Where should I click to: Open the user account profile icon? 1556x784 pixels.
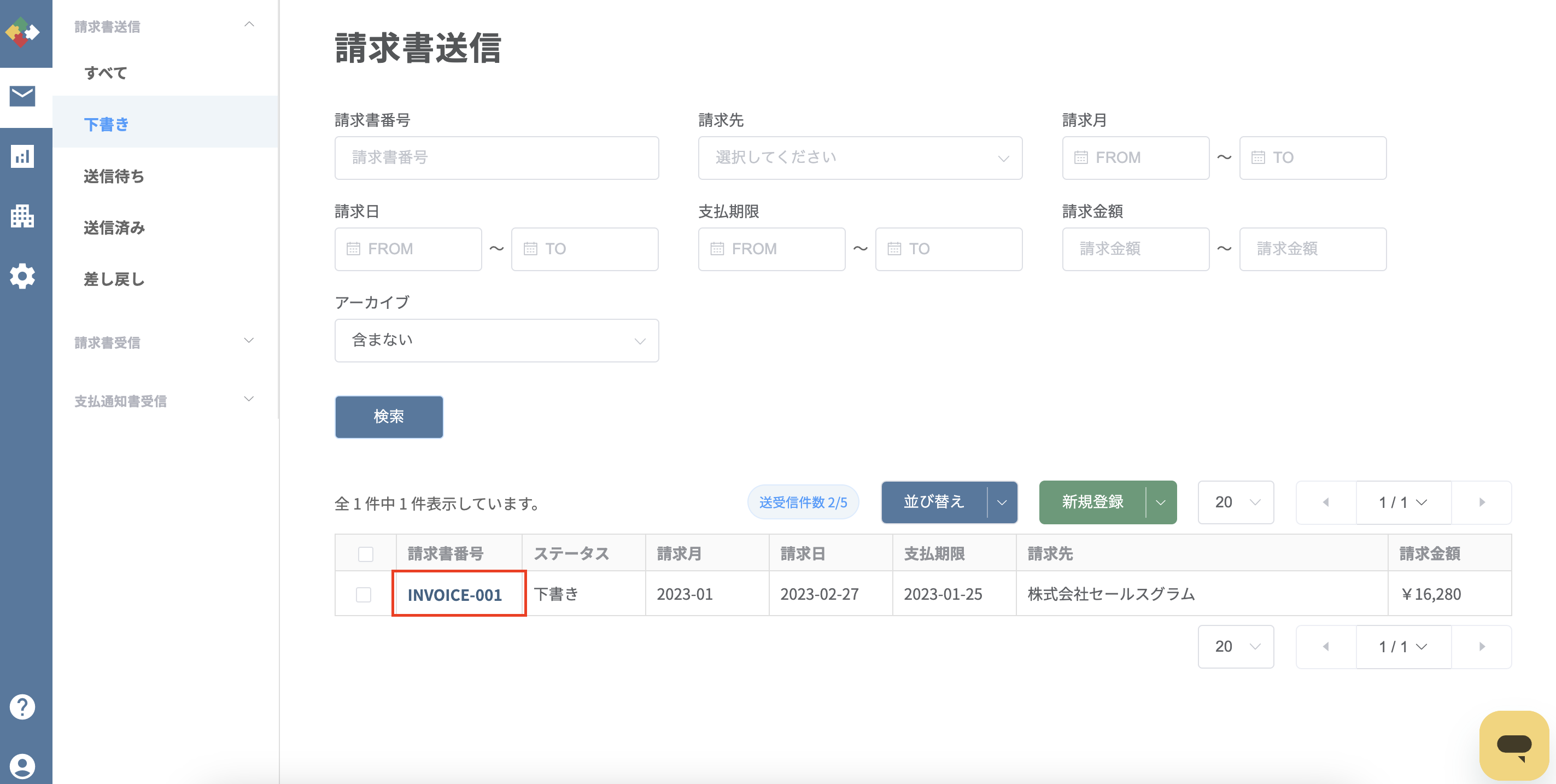click(x=22, y=767)
